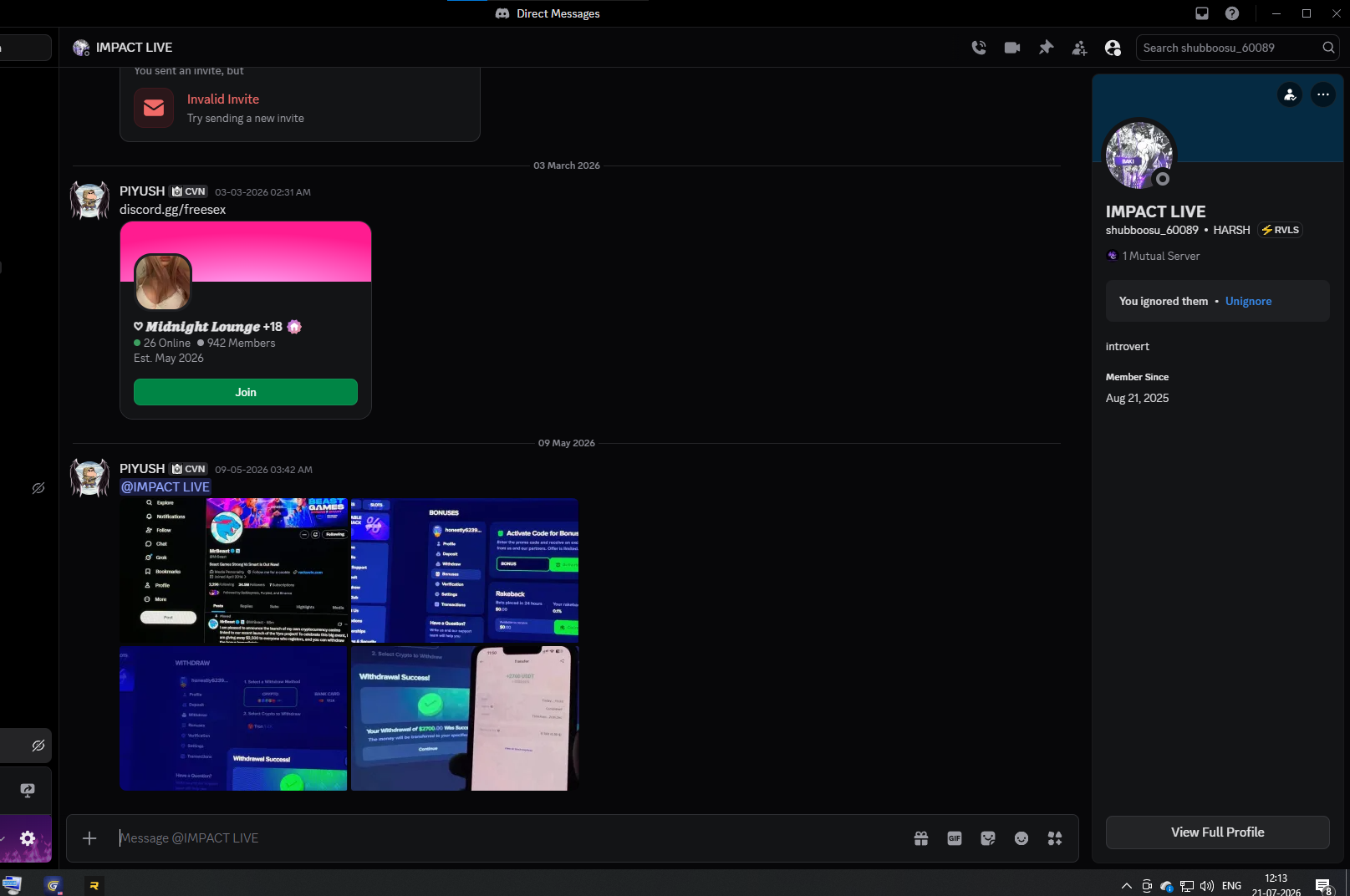Viewport: 1350px width, 896px height.
Task: Open pinned messages
Action: pyautogui.click(x=1046, y=48)
